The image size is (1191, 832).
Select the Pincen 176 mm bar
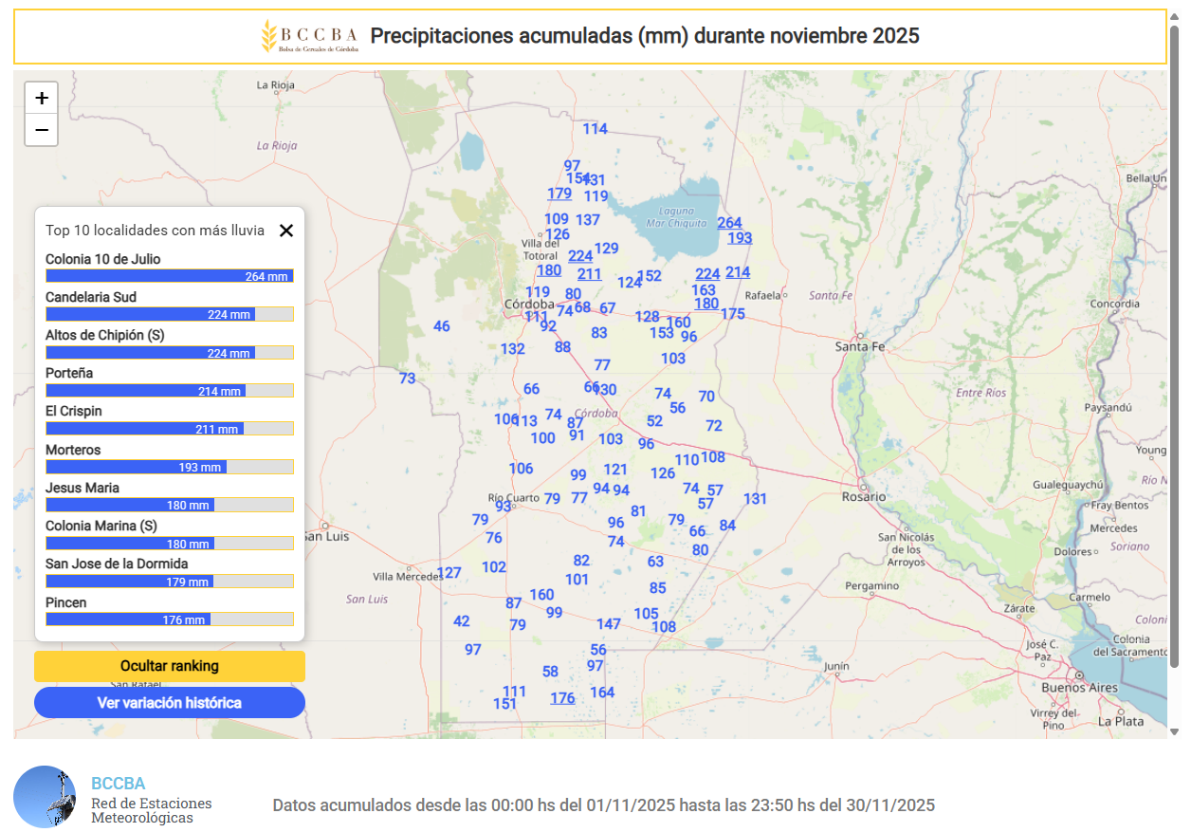[169, 620]
